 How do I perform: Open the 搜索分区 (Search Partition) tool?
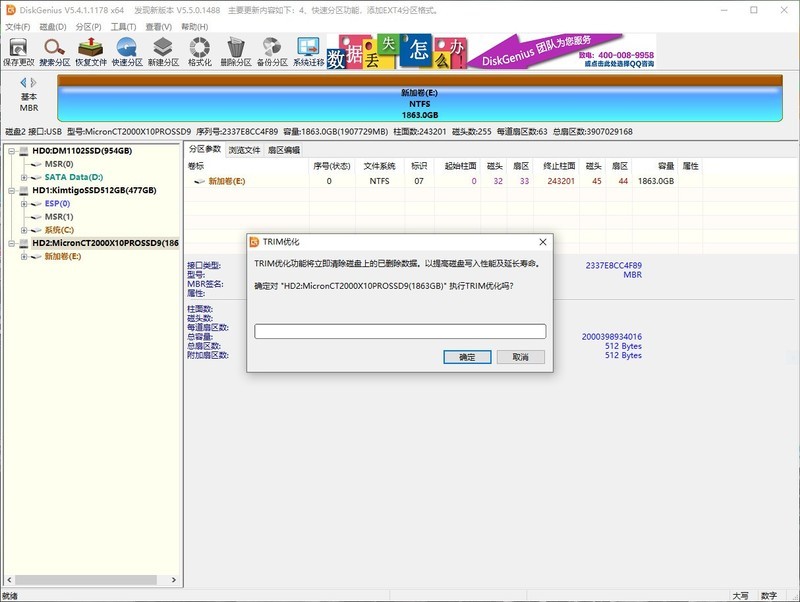[x=55, y=51]
